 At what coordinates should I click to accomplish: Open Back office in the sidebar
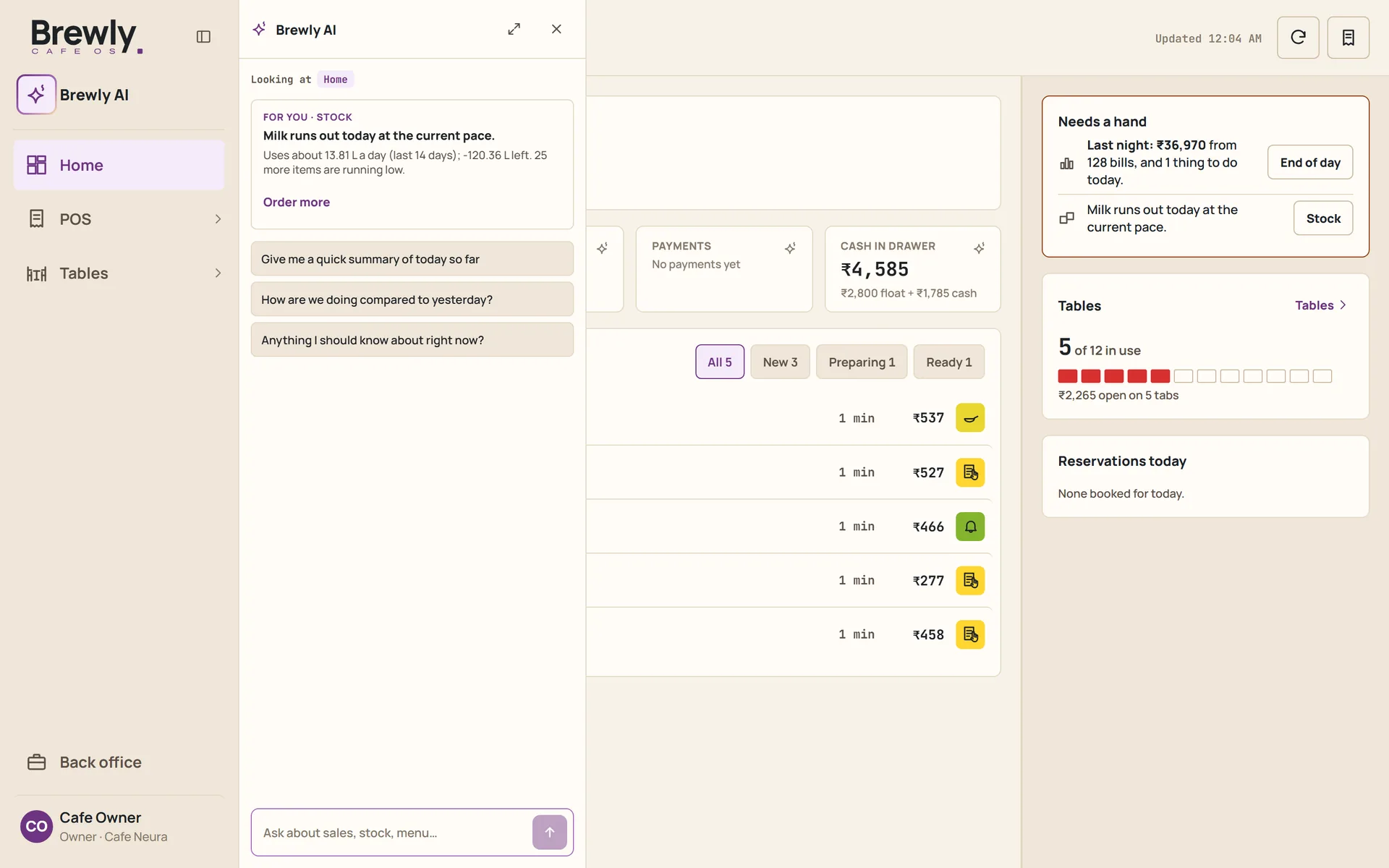(119, 762)
